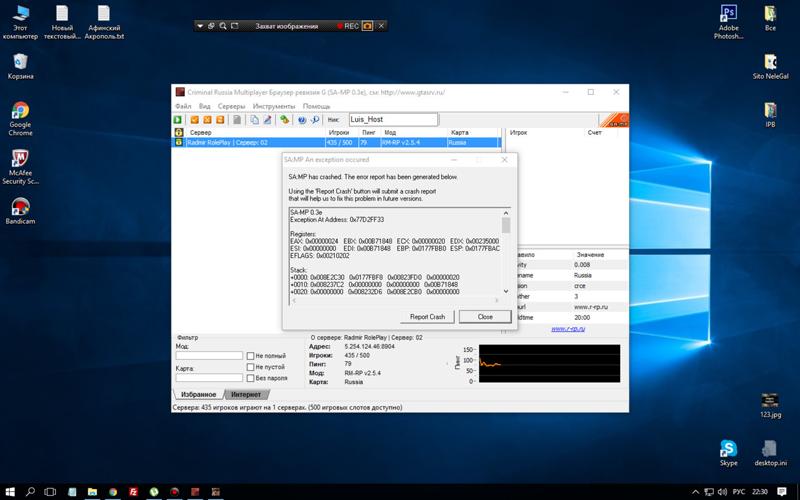Open McAfee Security Scan desktop icon
Image resolution: width=800 pixels, height=500 pixels.
click(20, 167)
